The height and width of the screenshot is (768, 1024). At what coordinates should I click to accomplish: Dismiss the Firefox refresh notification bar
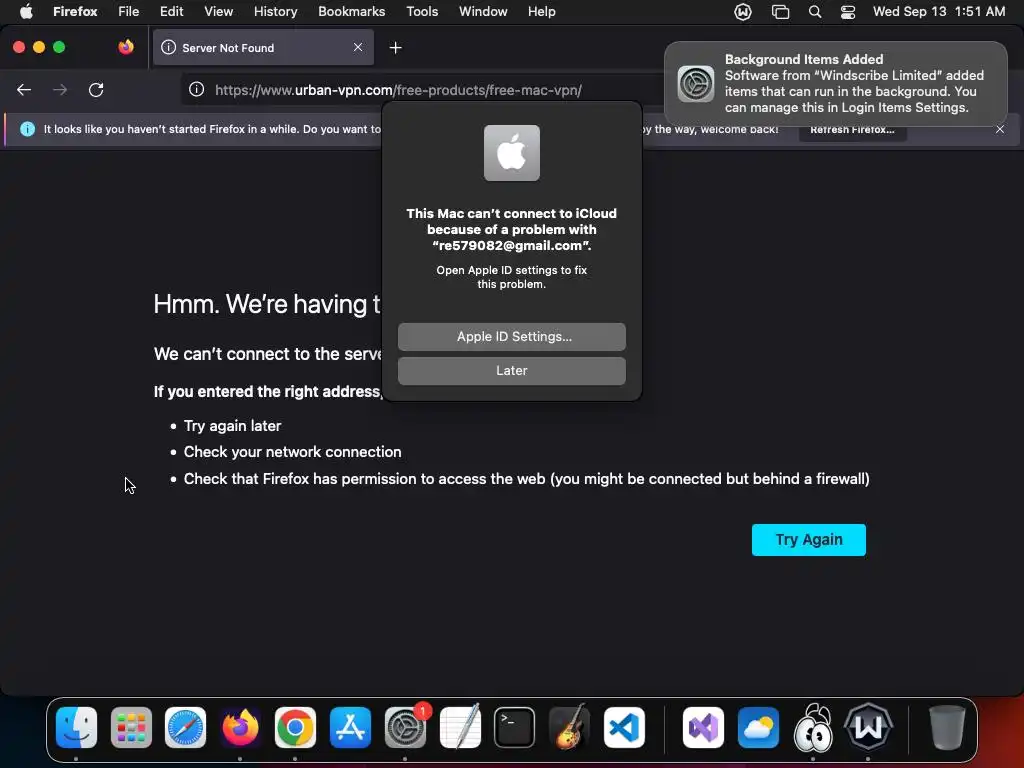(x=1000, y=129)
